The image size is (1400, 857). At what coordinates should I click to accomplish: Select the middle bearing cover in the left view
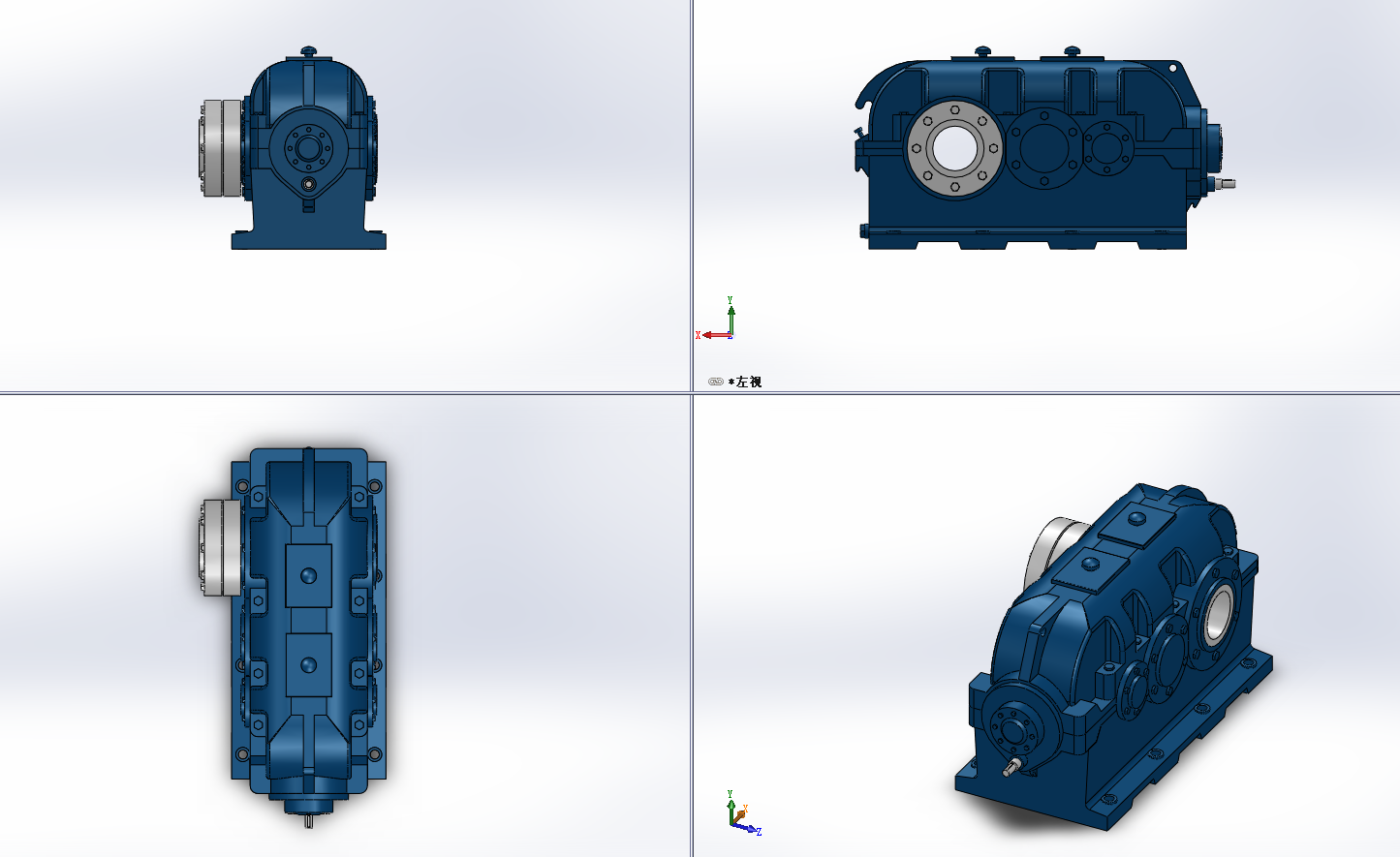[x=1043, y=148]
